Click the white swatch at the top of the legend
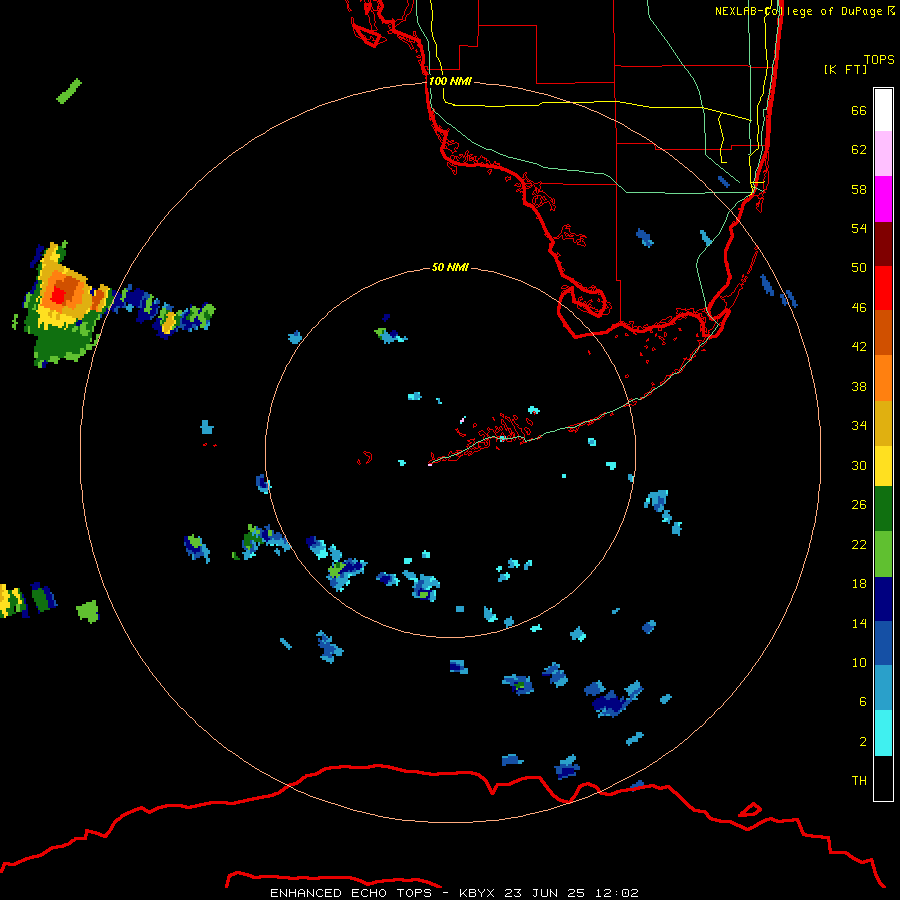Image resolution: width=900 pixels, height=900 pixels. (883, 110)
